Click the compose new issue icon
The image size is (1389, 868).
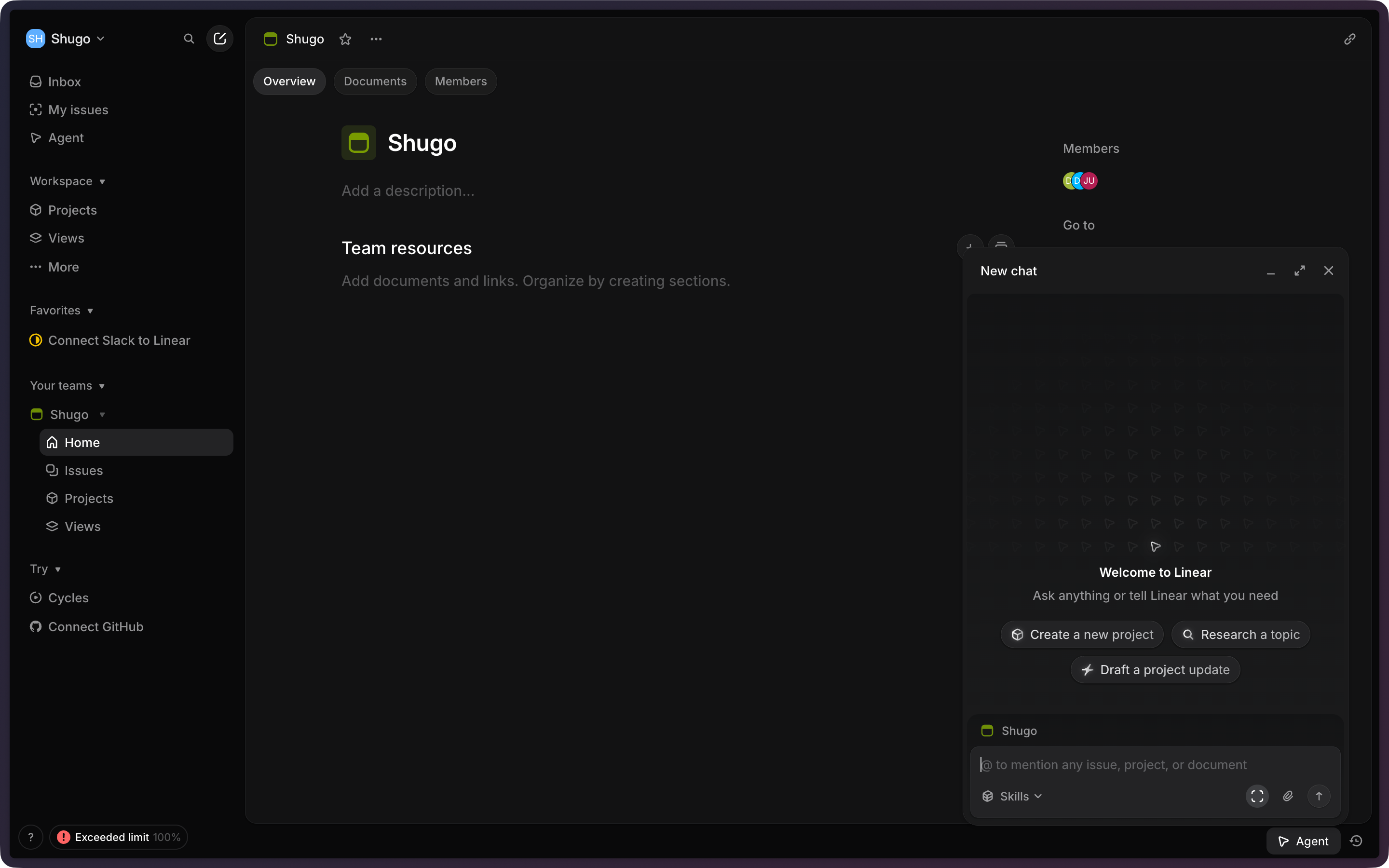[220, 39]
